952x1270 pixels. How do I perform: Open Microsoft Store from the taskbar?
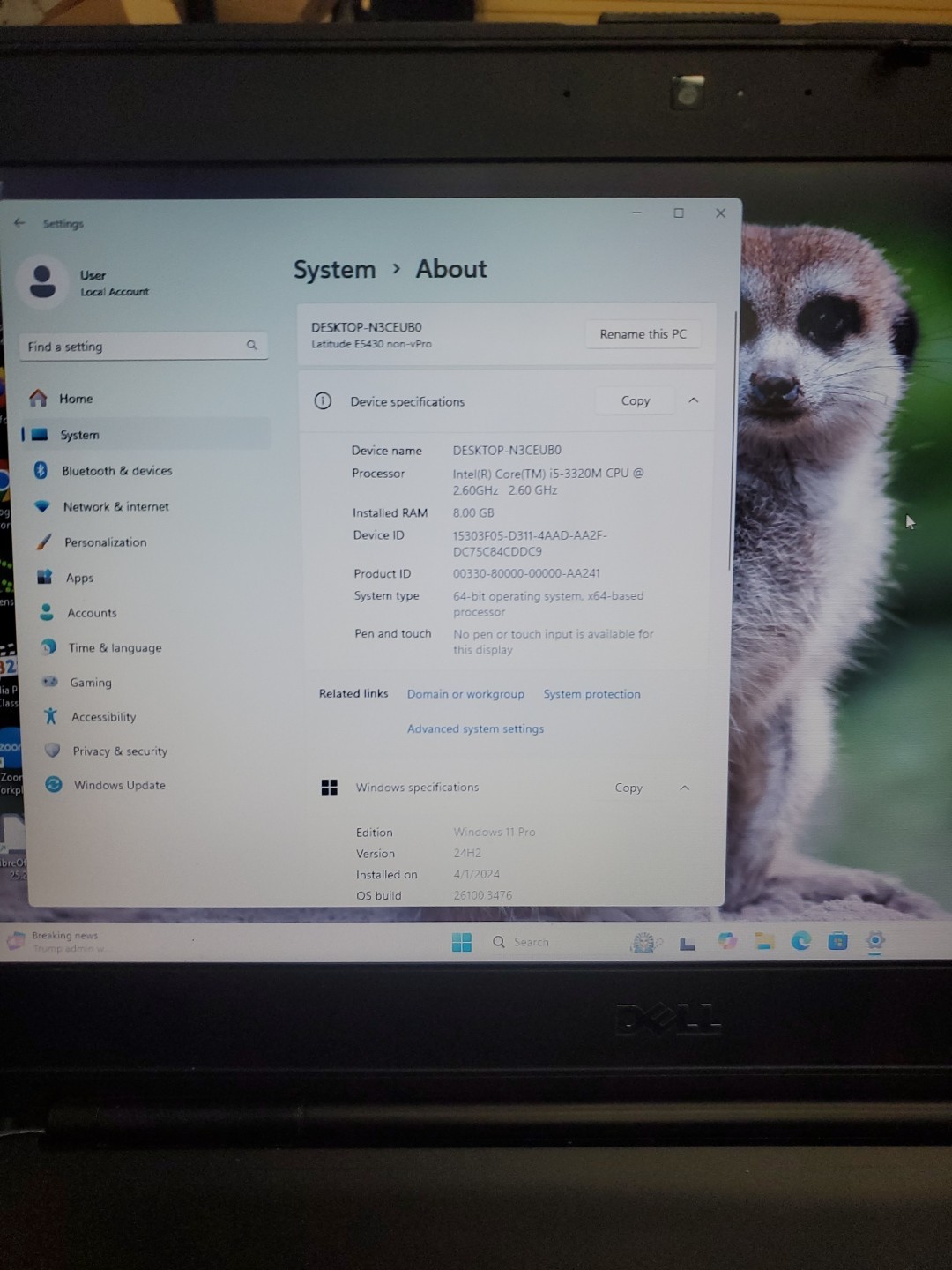click(838, 941)
